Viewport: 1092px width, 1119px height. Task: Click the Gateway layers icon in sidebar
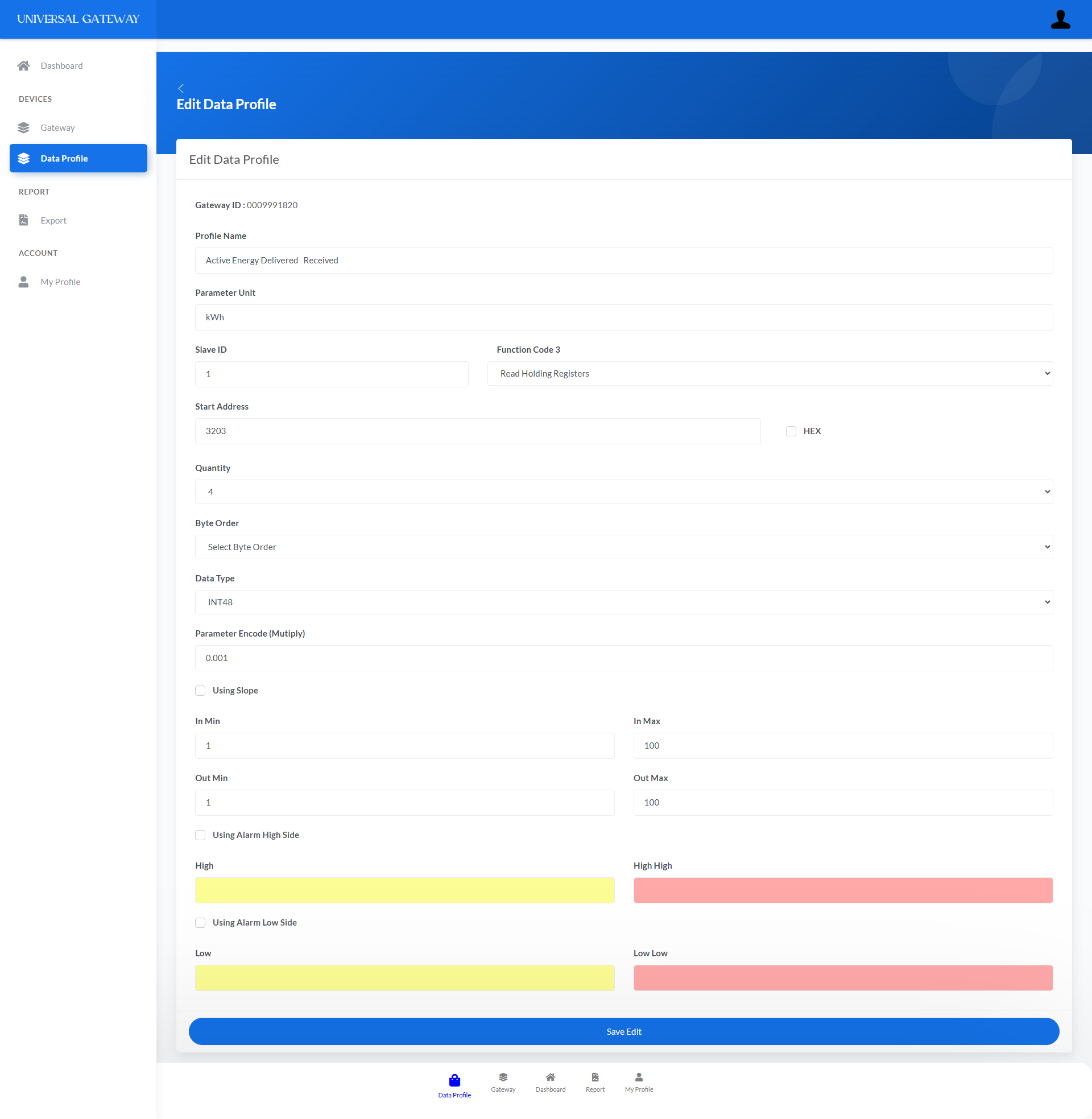point(23,128)
